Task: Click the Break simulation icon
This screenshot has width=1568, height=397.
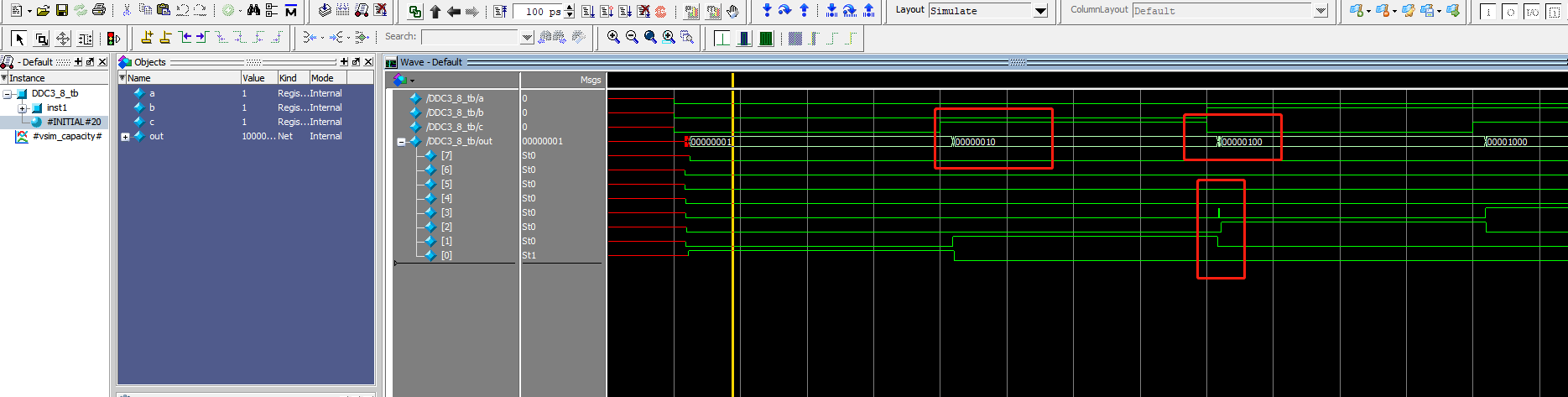Action: 643,11
